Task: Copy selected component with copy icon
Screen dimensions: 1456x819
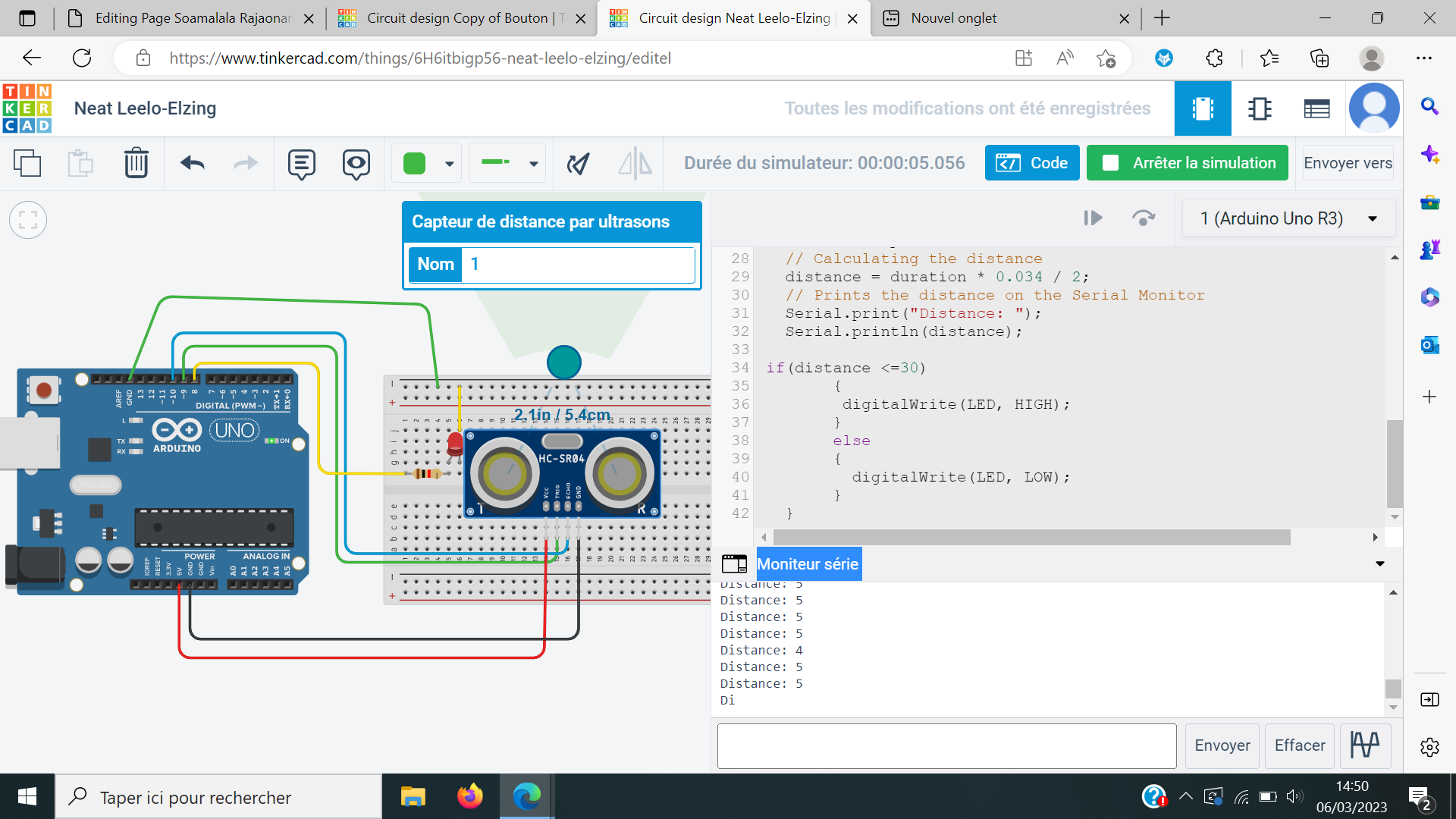Action: point(27,163)
